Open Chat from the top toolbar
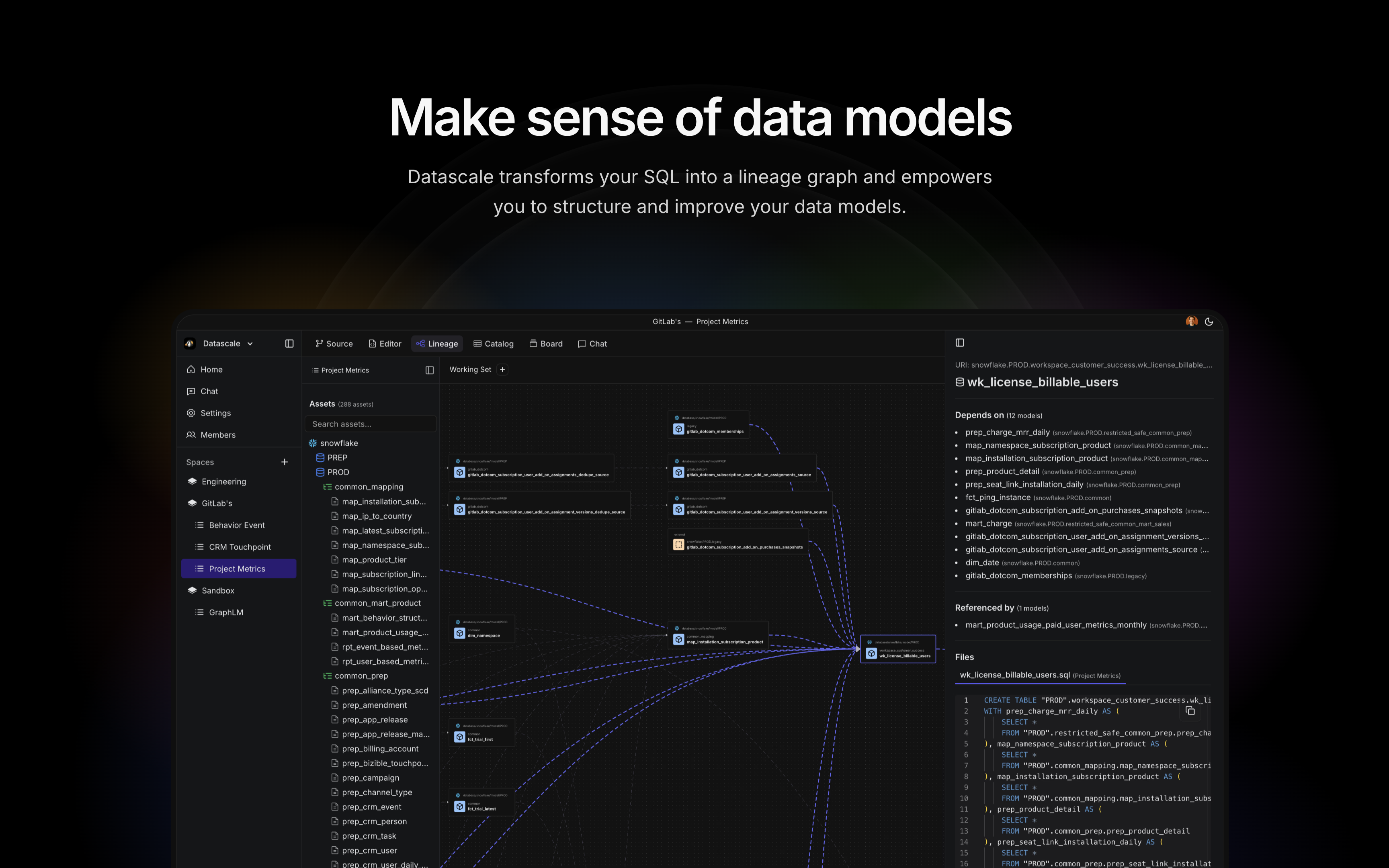This screenshot has height=868, width=1389. click(592, 343)
